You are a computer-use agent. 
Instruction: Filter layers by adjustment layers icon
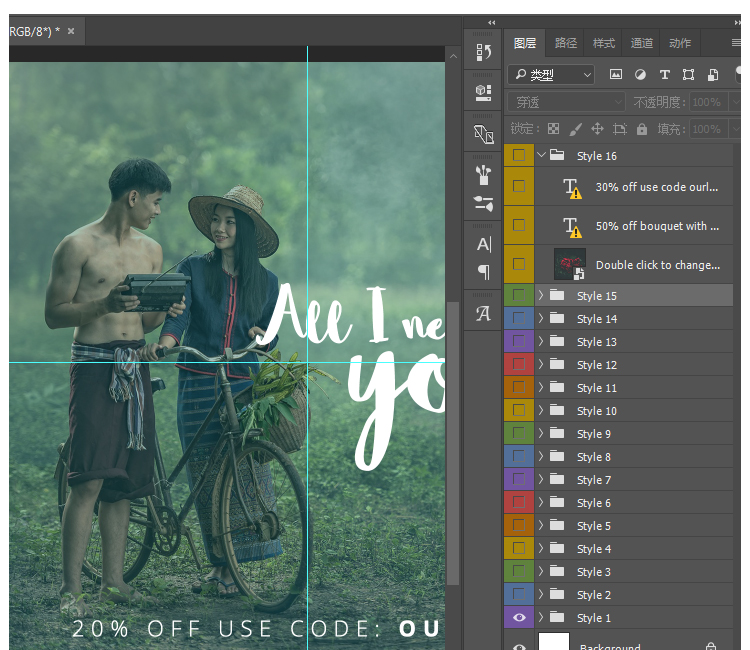(640, 75)
